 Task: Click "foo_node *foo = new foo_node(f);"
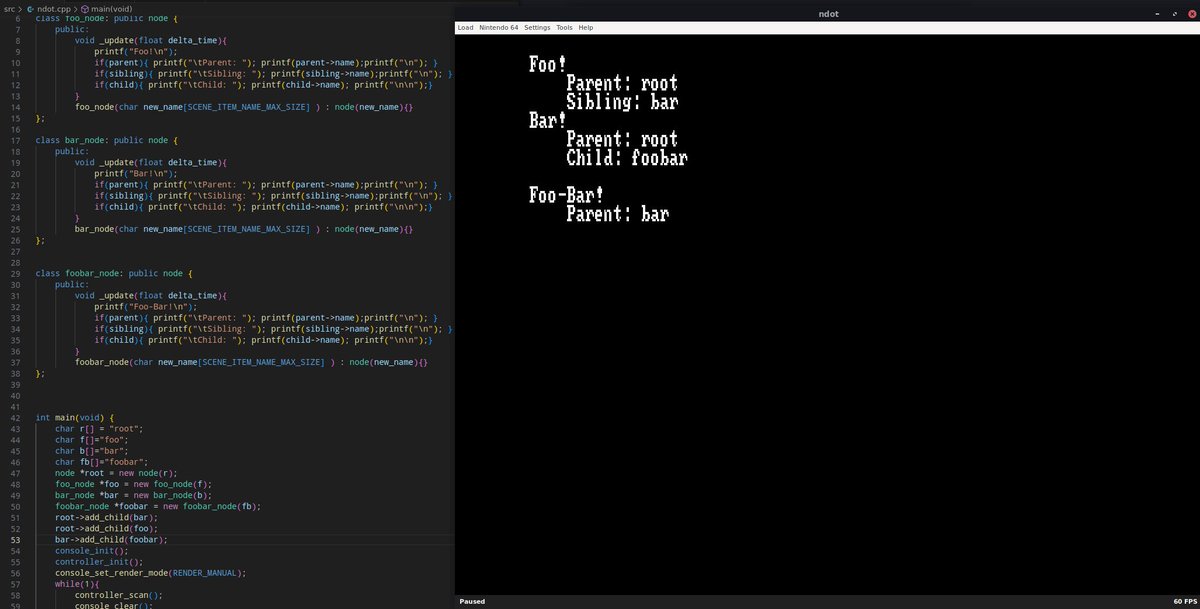tap(133, 484)
